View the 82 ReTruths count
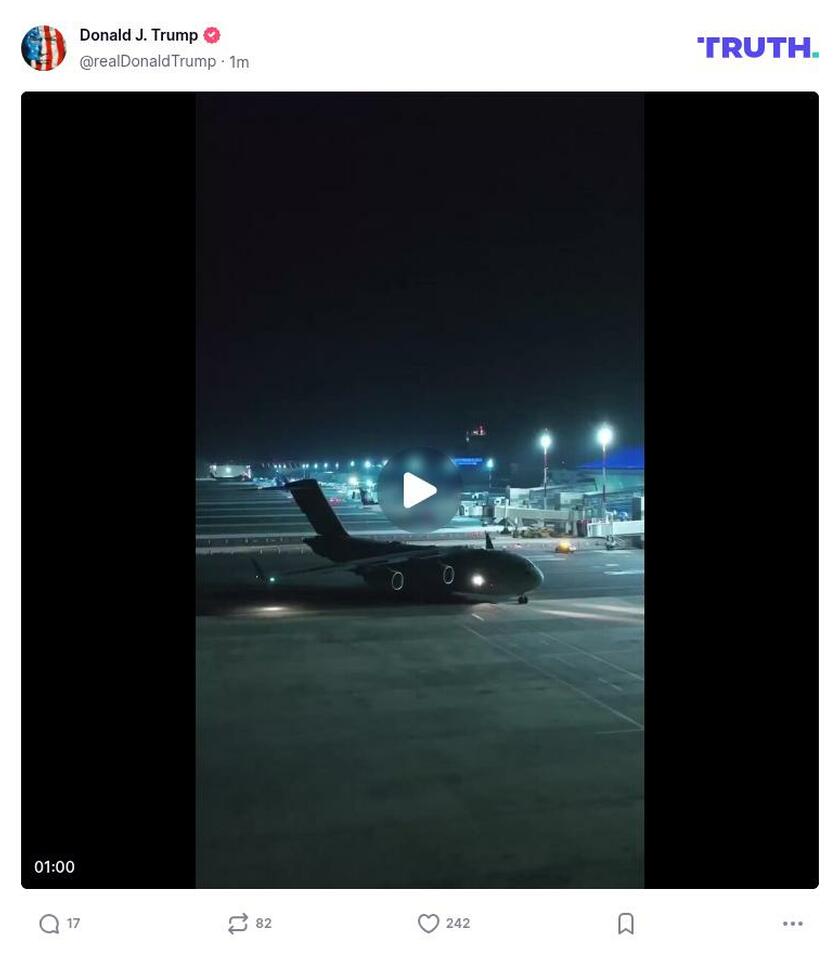 [x=263, y=924]
